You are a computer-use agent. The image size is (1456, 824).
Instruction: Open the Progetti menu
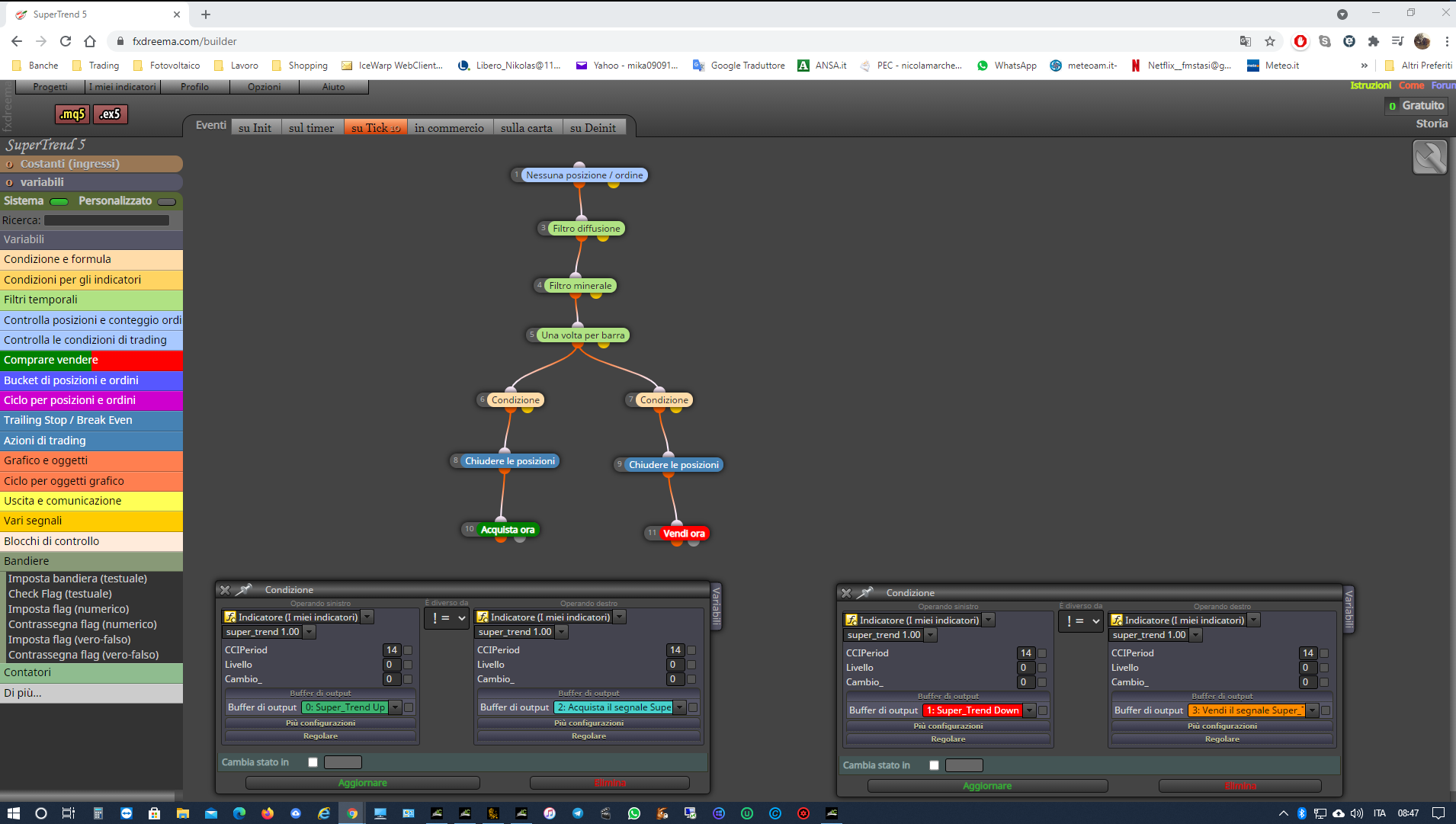[x=50, y=87]
